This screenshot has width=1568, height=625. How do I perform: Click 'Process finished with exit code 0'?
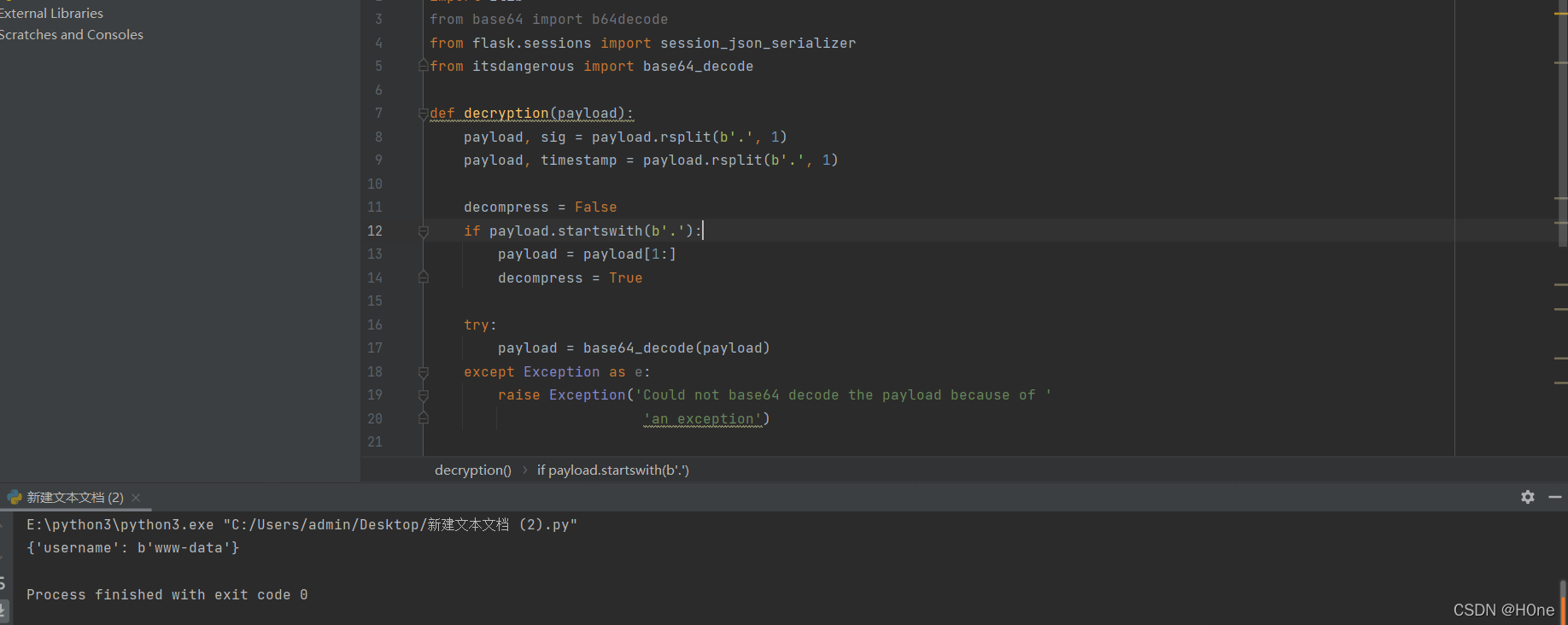coord(167,595)
